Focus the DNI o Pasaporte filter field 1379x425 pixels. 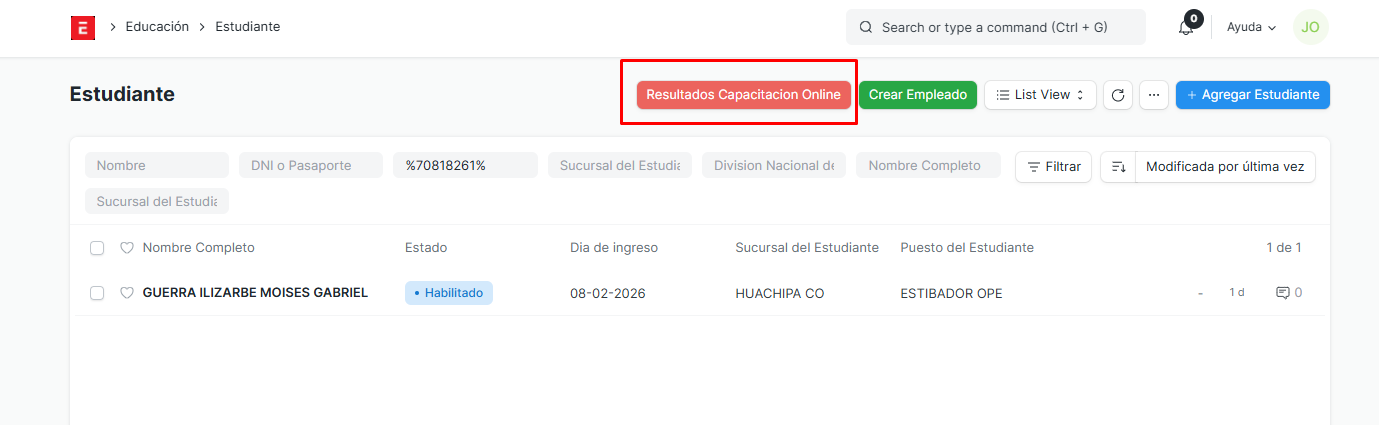[310, 166]
